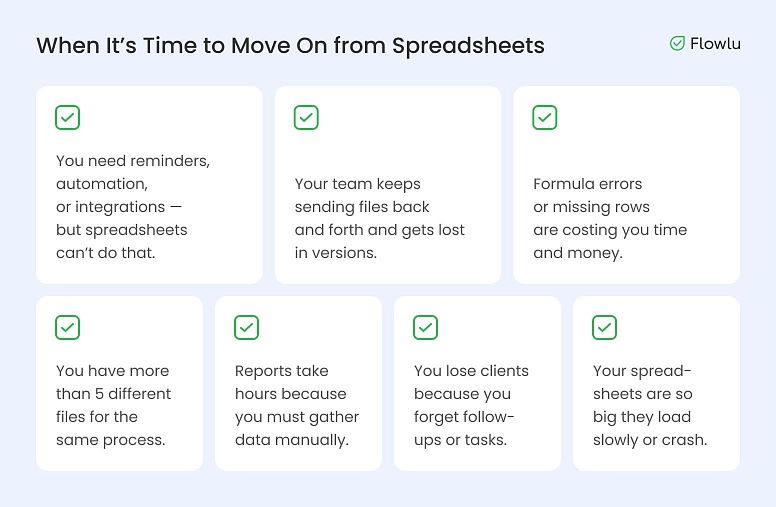Toggle the checkbox above 'Your team keeps sending files'
The width and height of the screenshot is (776, 507).
coord(306,118)
